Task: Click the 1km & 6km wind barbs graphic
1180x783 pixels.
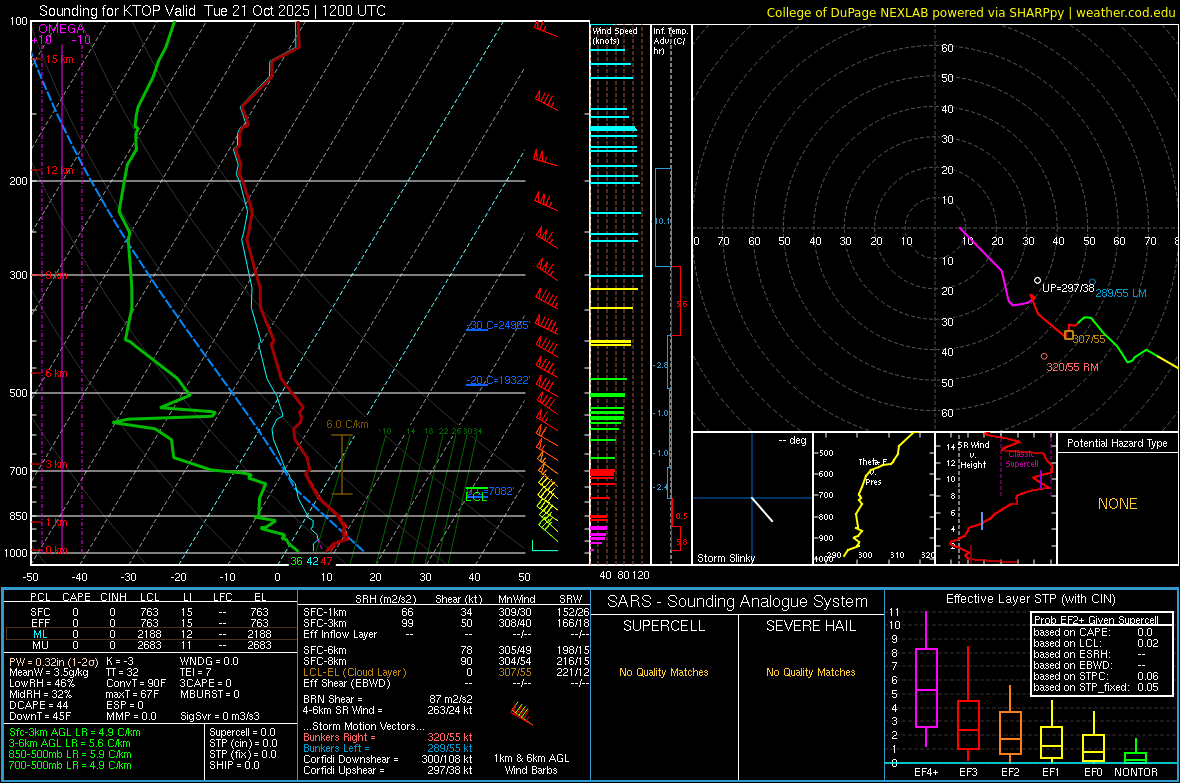Action: point(522,713)
